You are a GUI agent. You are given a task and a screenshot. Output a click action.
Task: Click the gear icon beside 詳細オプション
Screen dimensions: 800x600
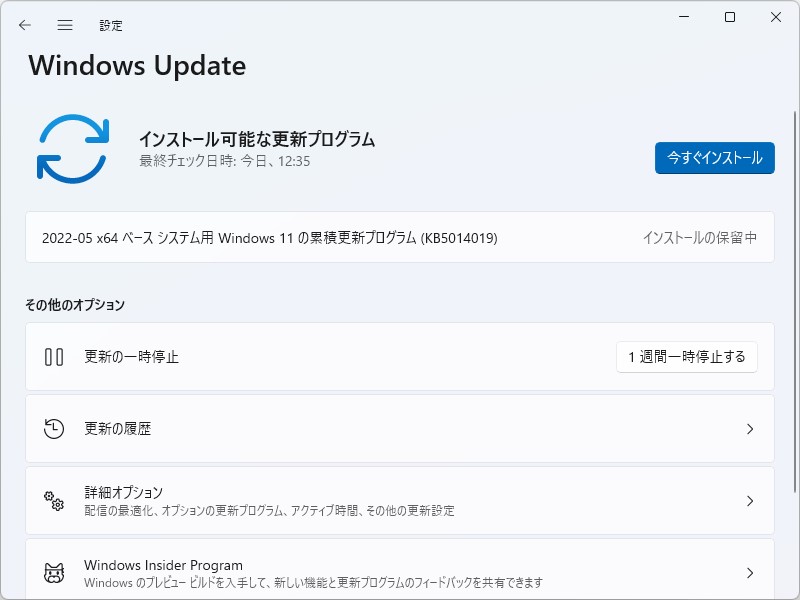click(x=54, y=500)
